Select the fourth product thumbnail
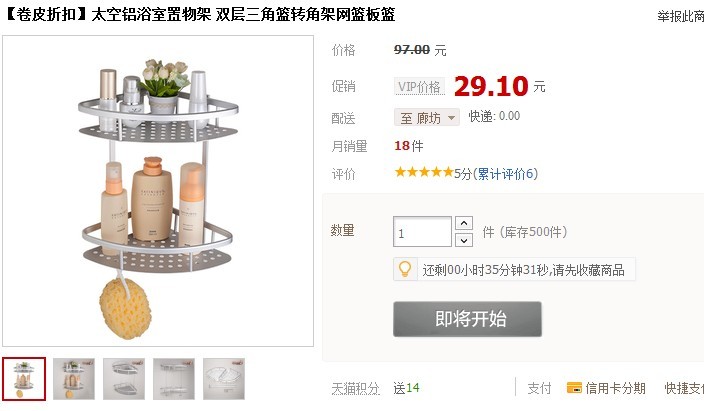704x411 pixels. click(x=174, y=379)
